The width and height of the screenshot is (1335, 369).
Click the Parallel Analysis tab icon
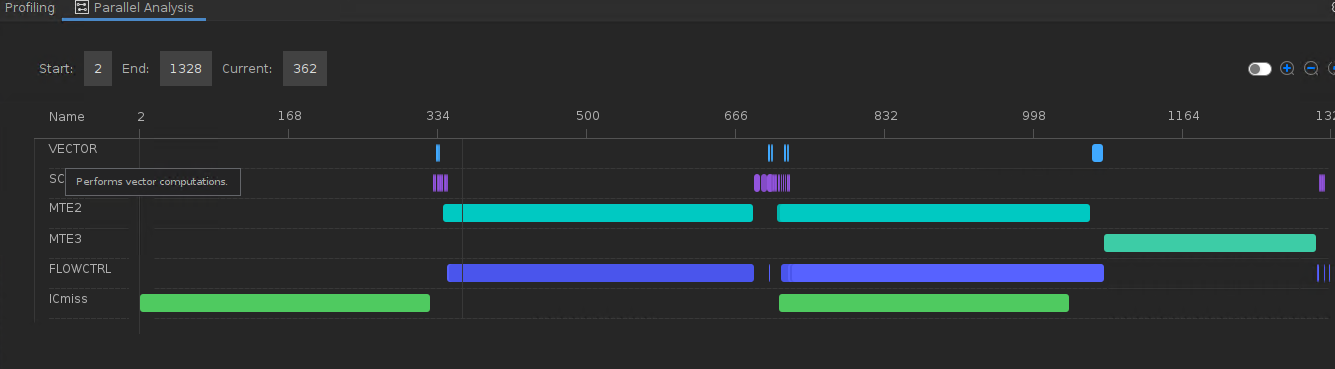pos(82,8)
